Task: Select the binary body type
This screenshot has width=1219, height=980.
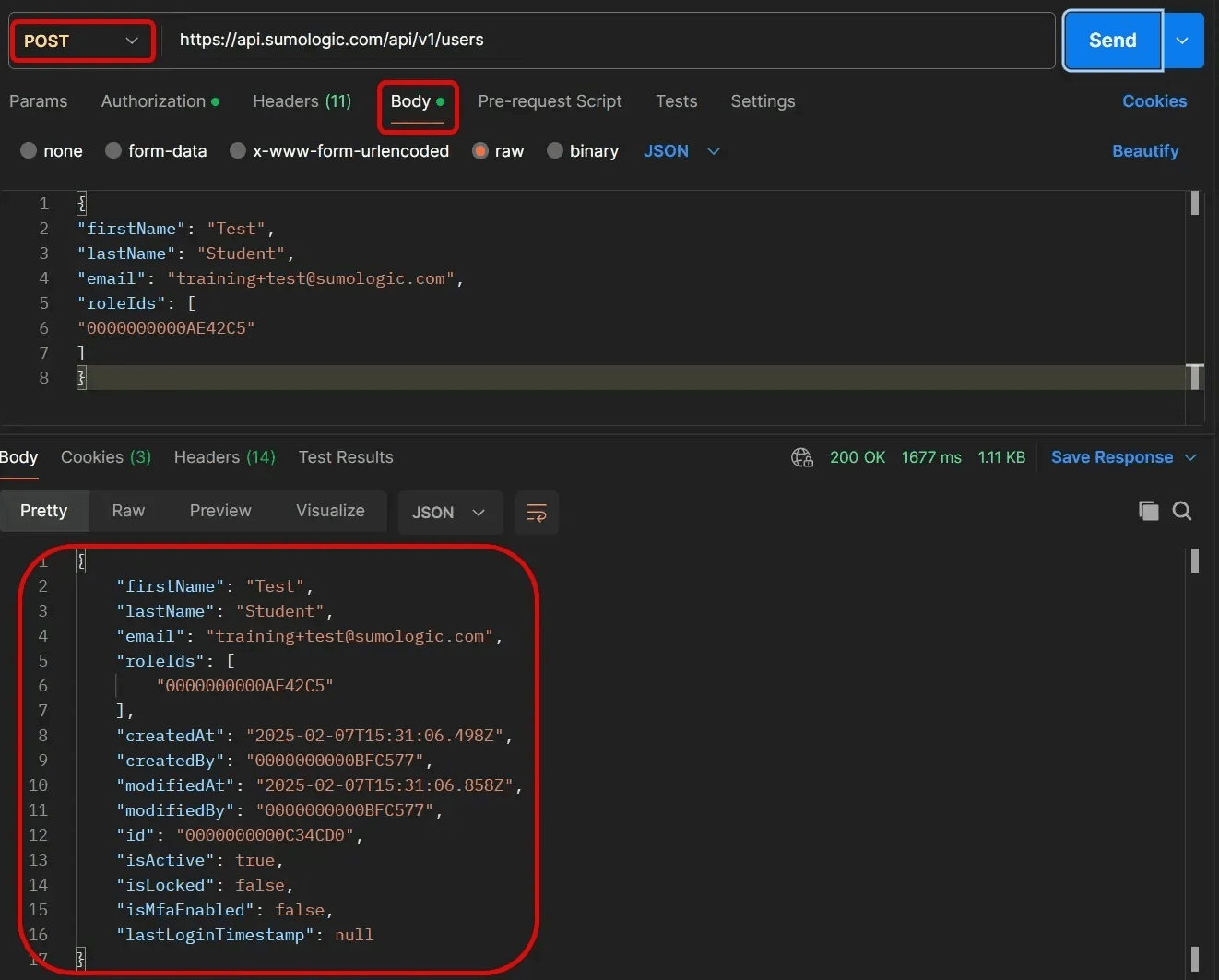Action: (583, 150)
